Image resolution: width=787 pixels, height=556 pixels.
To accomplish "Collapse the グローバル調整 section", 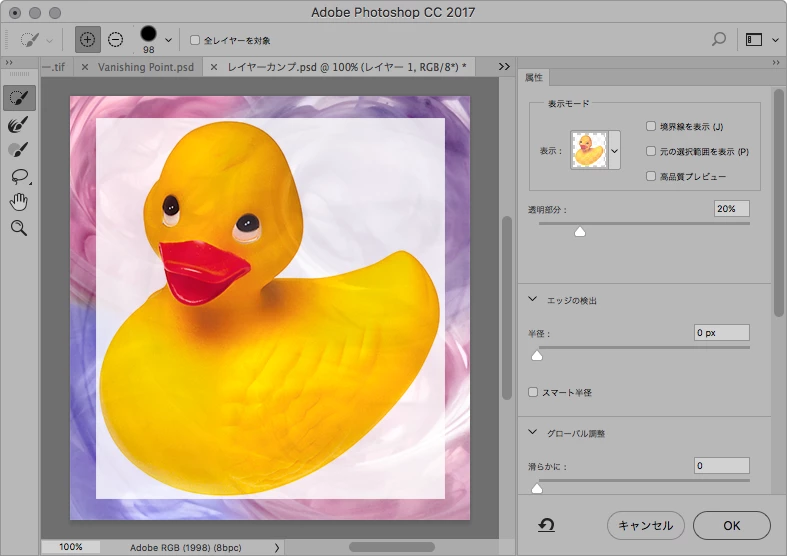I will tap(533, 432).
